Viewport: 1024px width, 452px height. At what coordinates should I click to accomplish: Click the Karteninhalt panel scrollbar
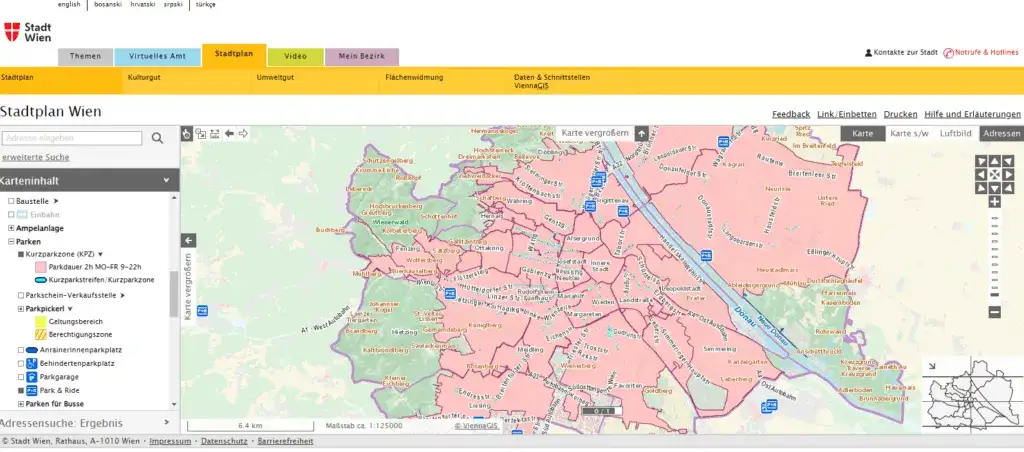tap(174, 294)
